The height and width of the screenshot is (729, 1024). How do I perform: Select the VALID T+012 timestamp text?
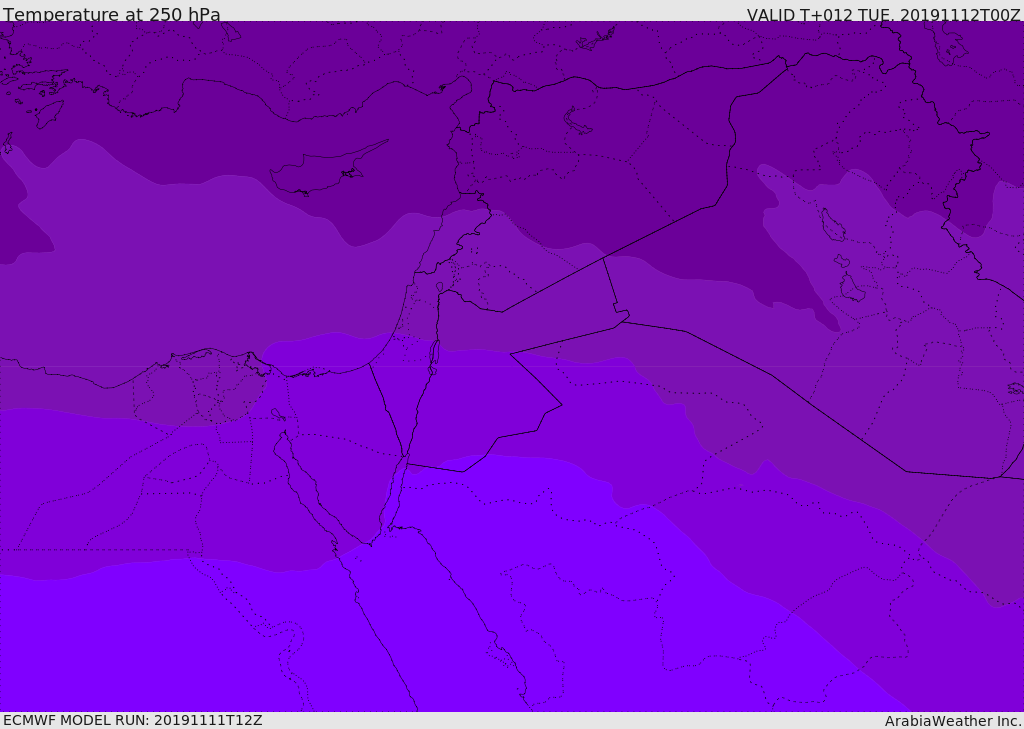coord(883,14)
